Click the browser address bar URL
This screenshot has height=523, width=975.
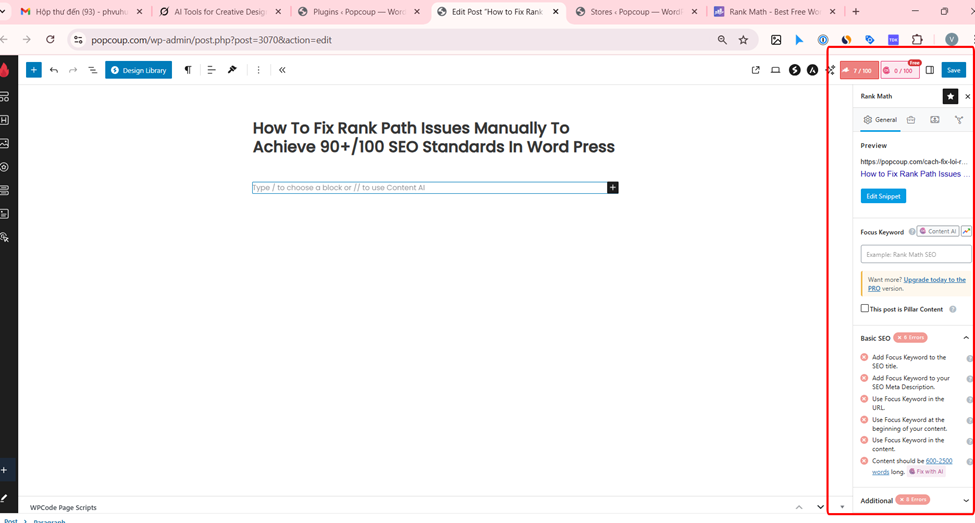tap(211, 40)
